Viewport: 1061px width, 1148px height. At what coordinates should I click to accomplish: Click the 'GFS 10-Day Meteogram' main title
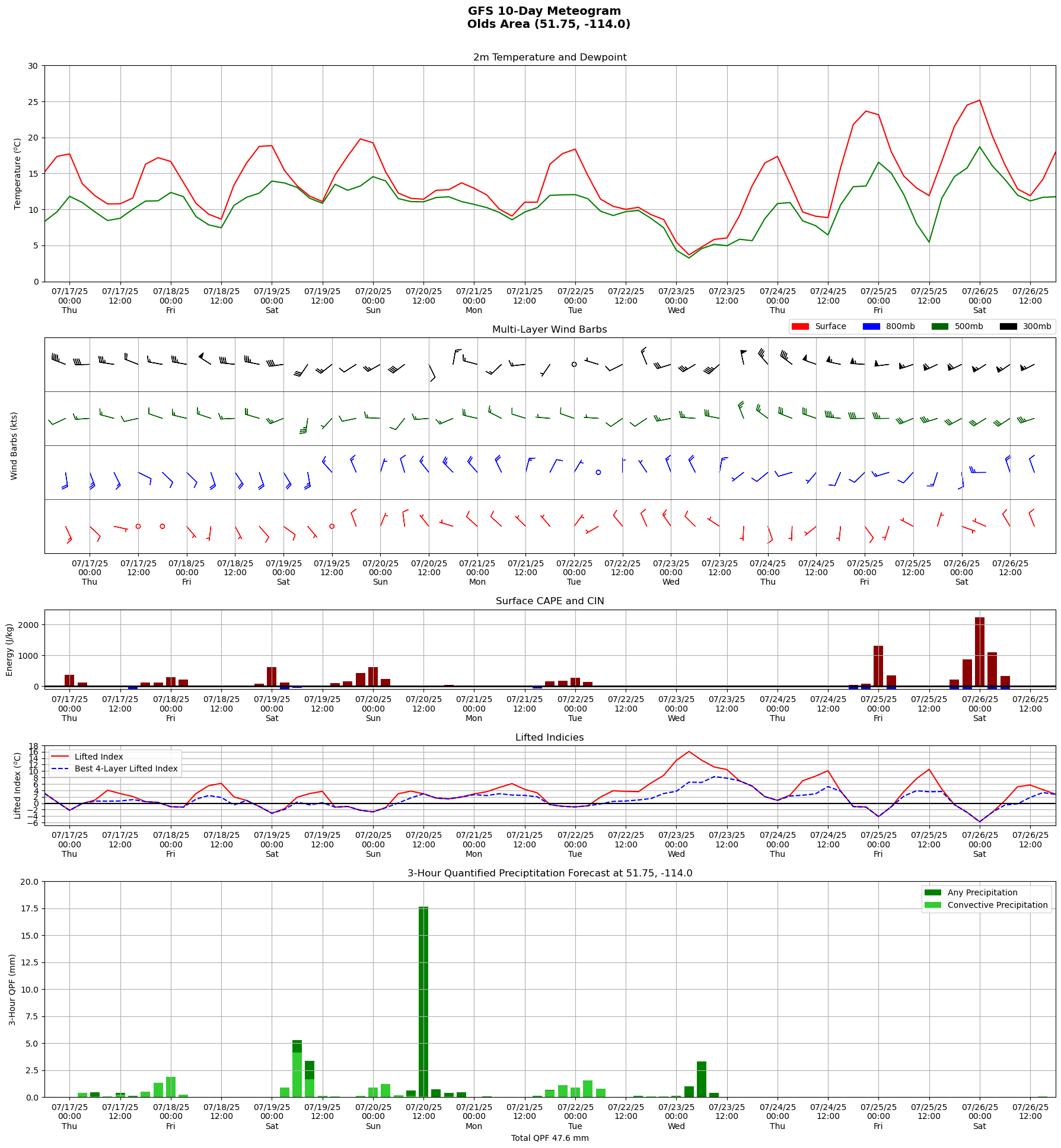[x=544, y=11]
